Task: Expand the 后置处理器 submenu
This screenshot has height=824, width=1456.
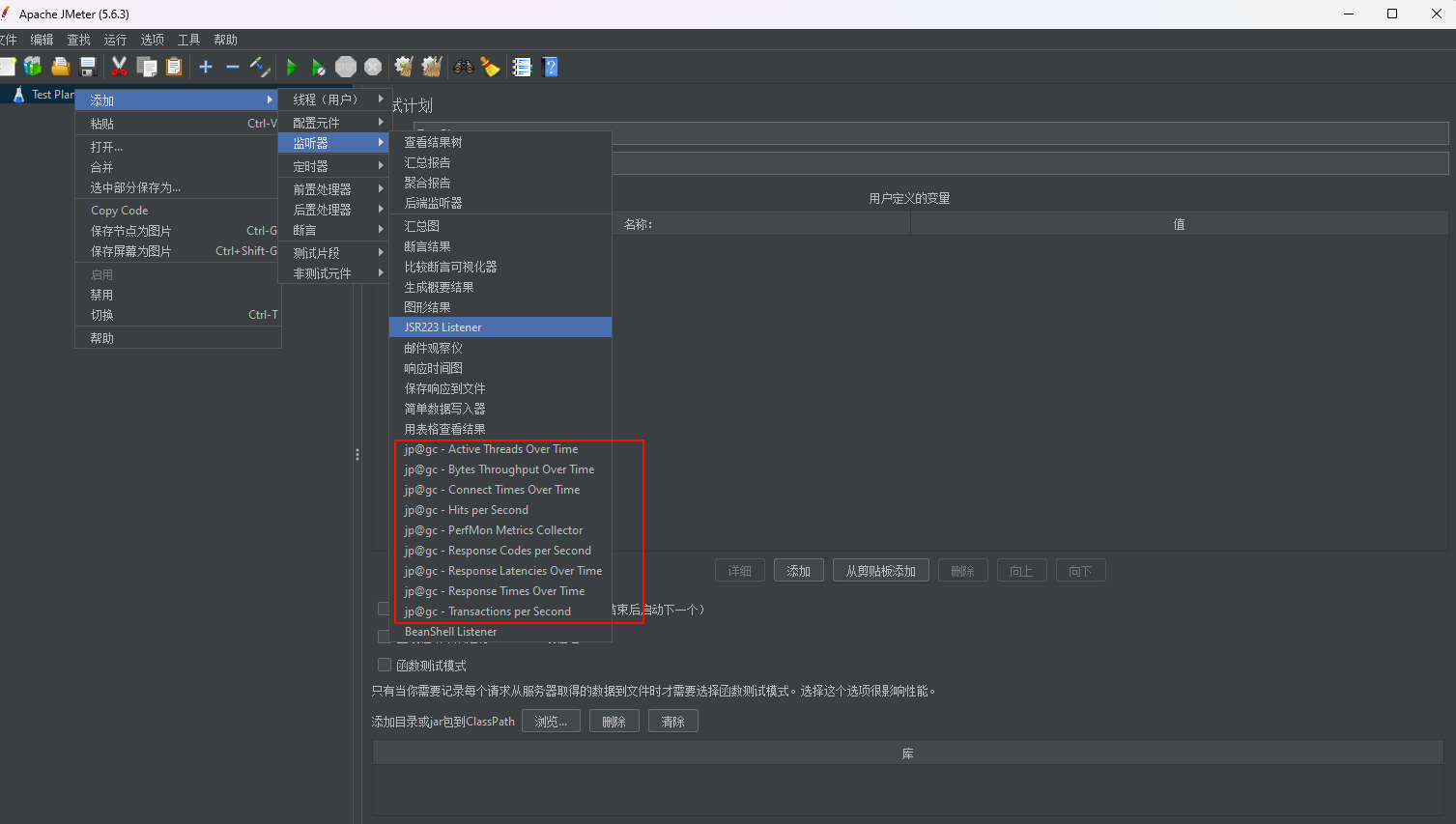Action: [x=335, y=209]
